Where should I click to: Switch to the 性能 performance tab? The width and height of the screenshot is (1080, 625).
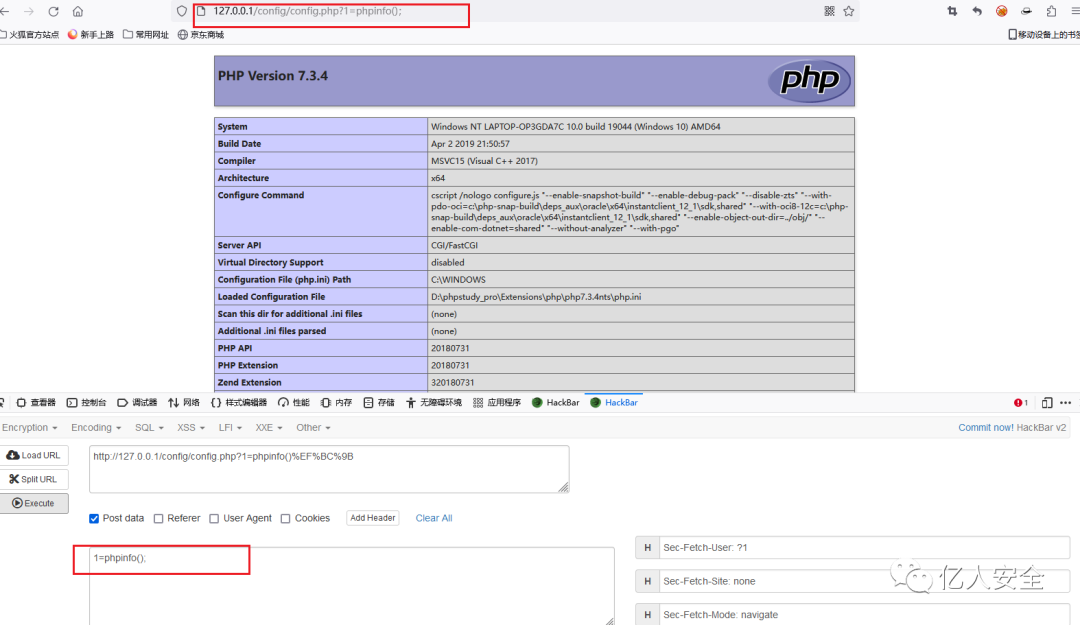293,402
